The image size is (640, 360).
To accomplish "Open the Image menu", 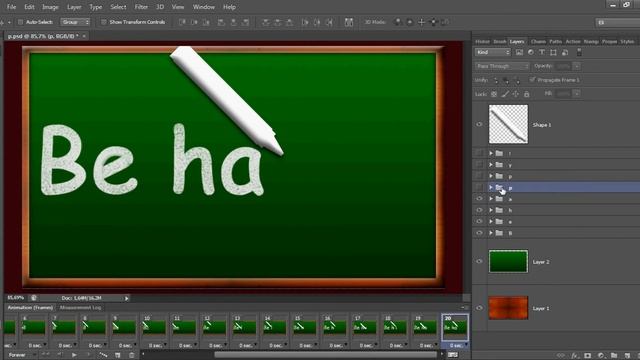I will 50,7.
